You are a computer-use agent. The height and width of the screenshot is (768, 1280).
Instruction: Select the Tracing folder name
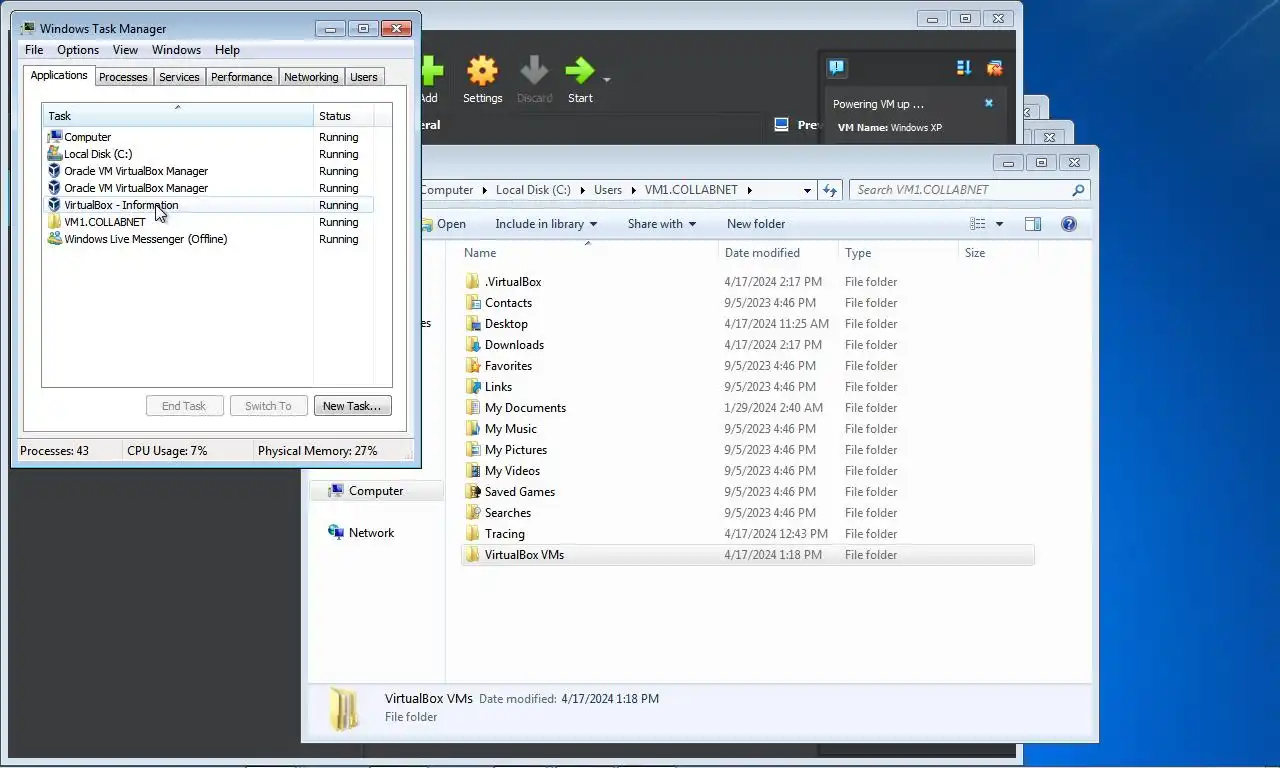[x=504, y=534]
